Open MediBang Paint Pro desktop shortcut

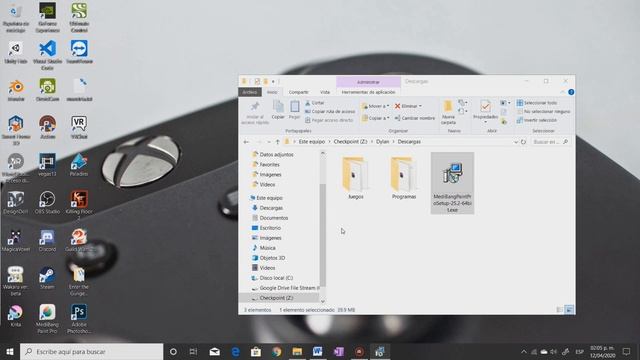(x=47, y=318)
